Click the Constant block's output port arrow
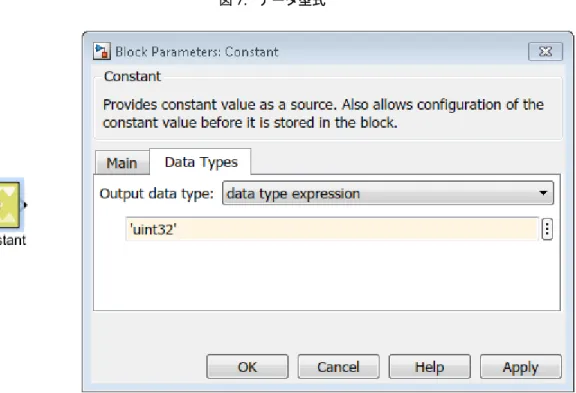576x393 pixels. [25, 205]
